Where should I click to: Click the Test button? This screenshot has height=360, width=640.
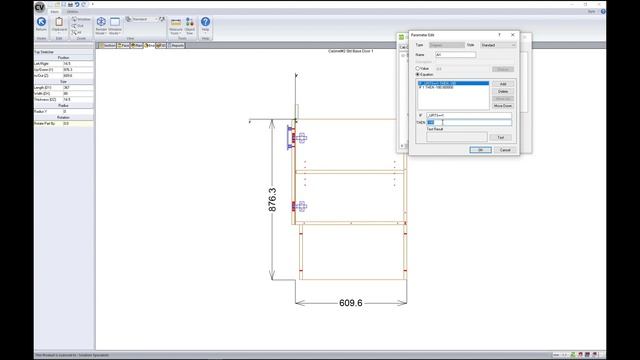(500, 138)
